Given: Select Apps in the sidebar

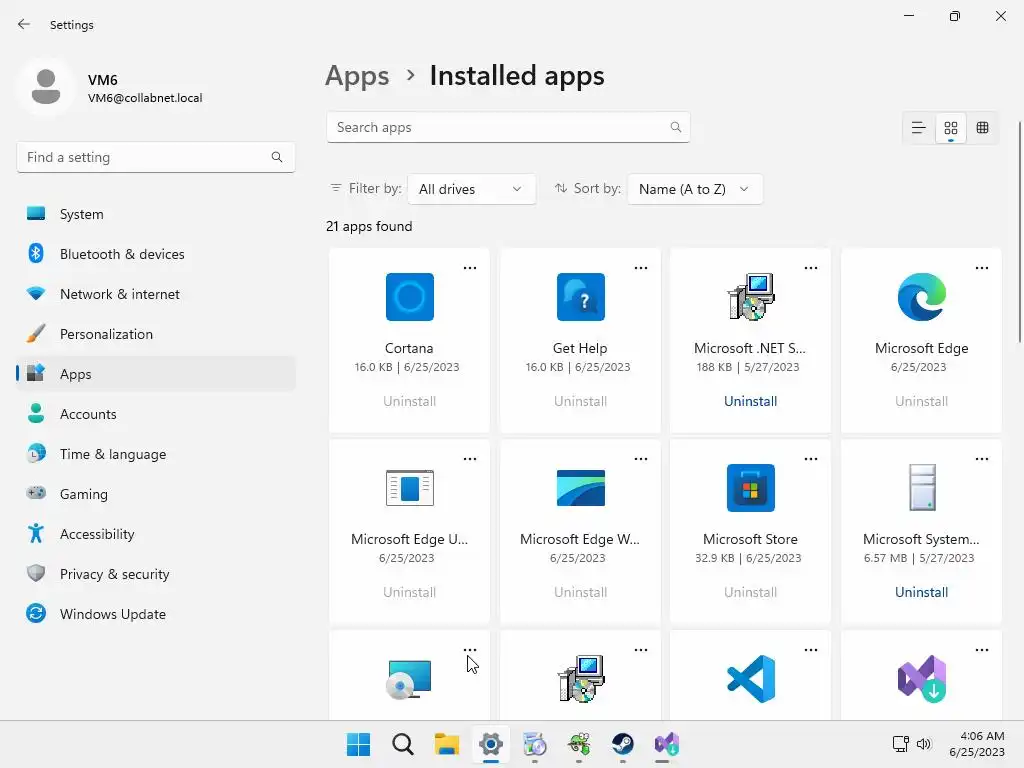Looking at the screenshot, I should click(155, 374).
